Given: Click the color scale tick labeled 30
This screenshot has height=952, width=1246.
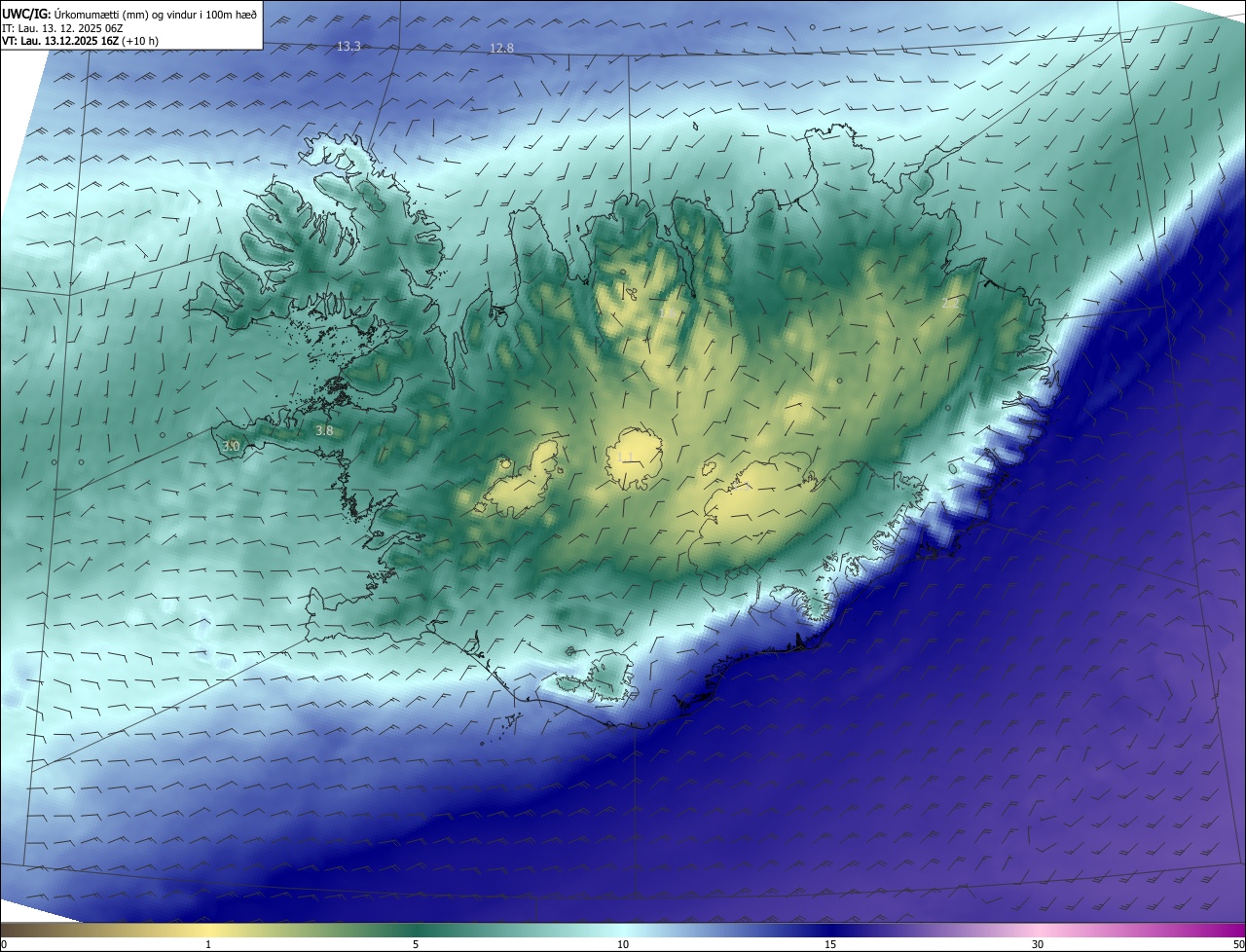Looking at the screenshot, I should (x=1038, y=944).
